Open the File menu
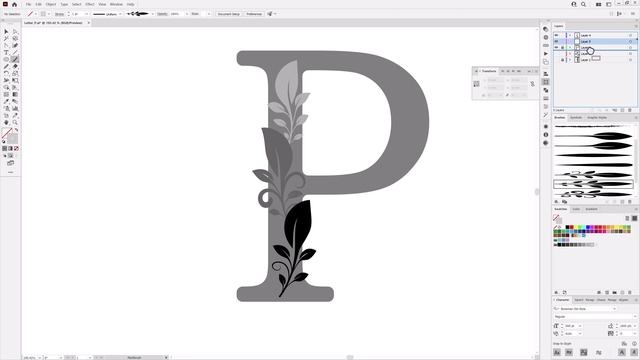The image size is (640, 360). [x=28, y=4]
